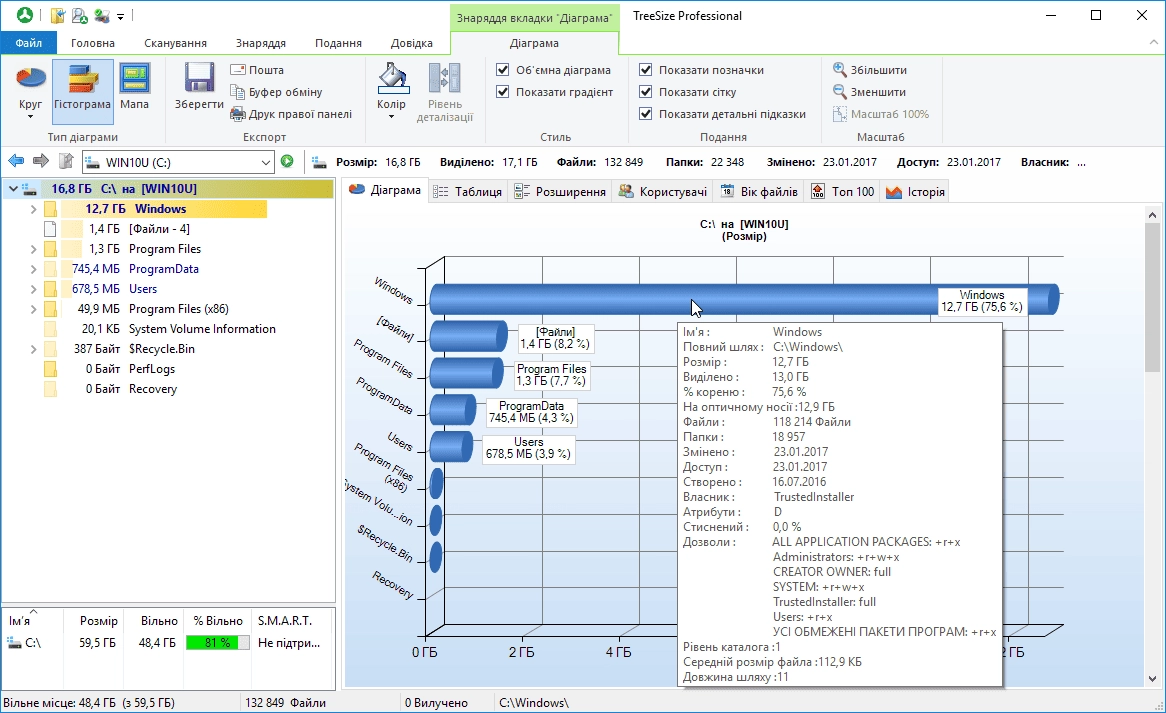Screen dimensions: 1166x713
Task: Click first quick access toolbar icon
Action: 57,15
